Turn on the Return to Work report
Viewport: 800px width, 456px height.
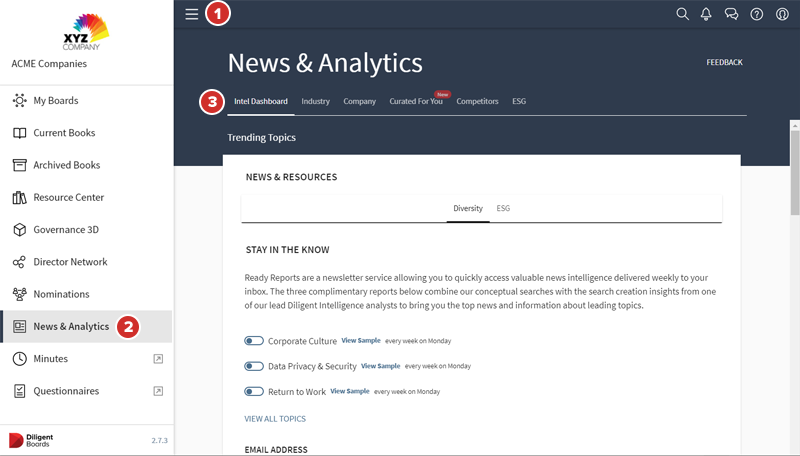(253, 392)
